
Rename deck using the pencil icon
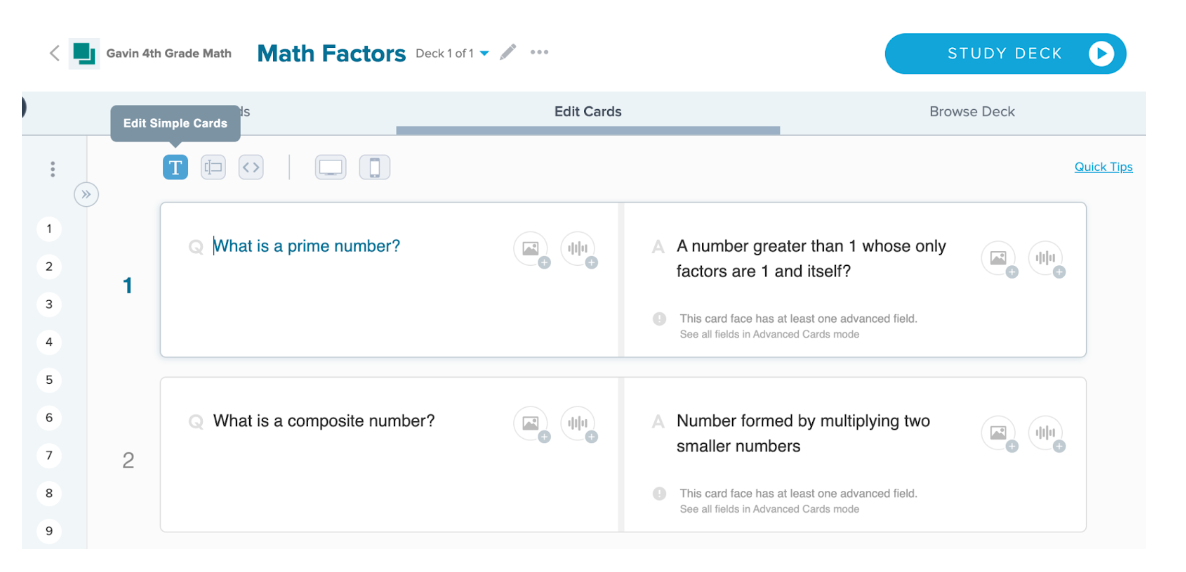pyautogui.click(x=508, y=52)
